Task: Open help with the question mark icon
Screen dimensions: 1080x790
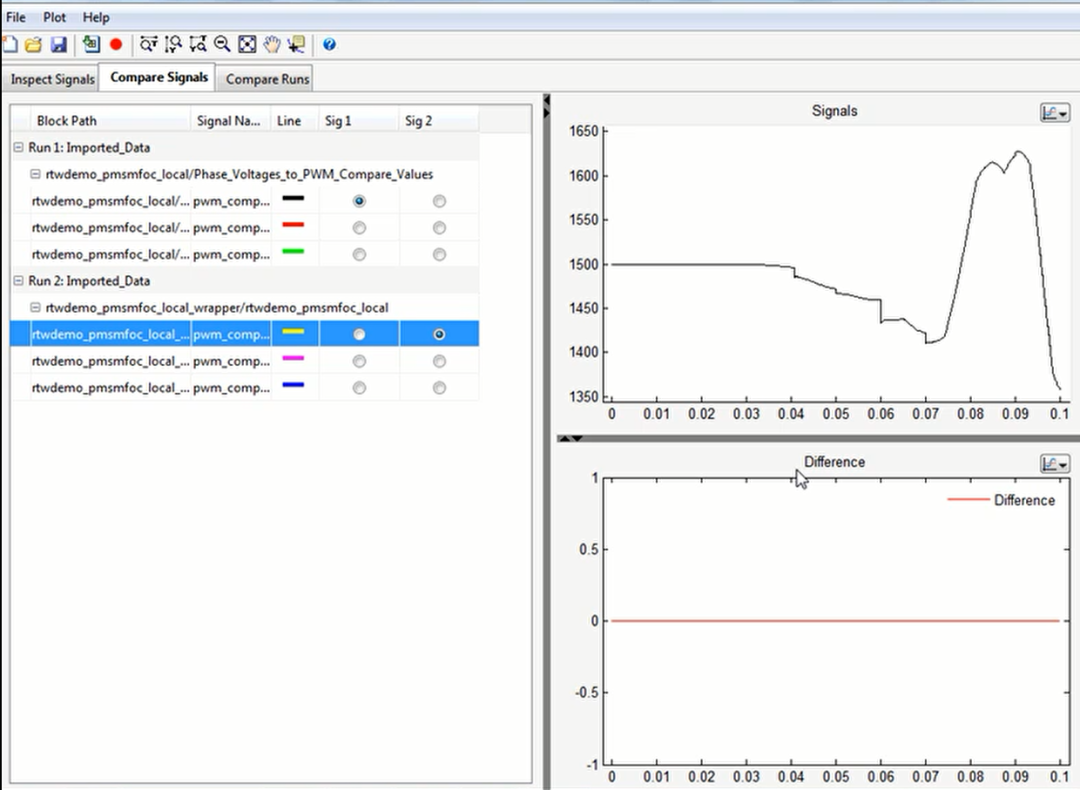Action: [x=329, y=44]
